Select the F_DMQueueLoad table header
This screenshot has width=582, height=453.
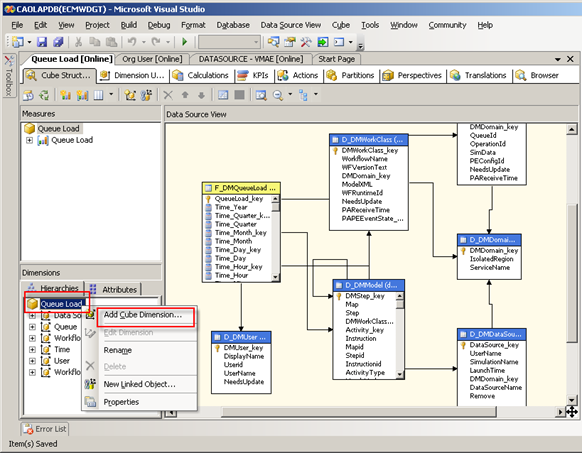tap(241, 188)
